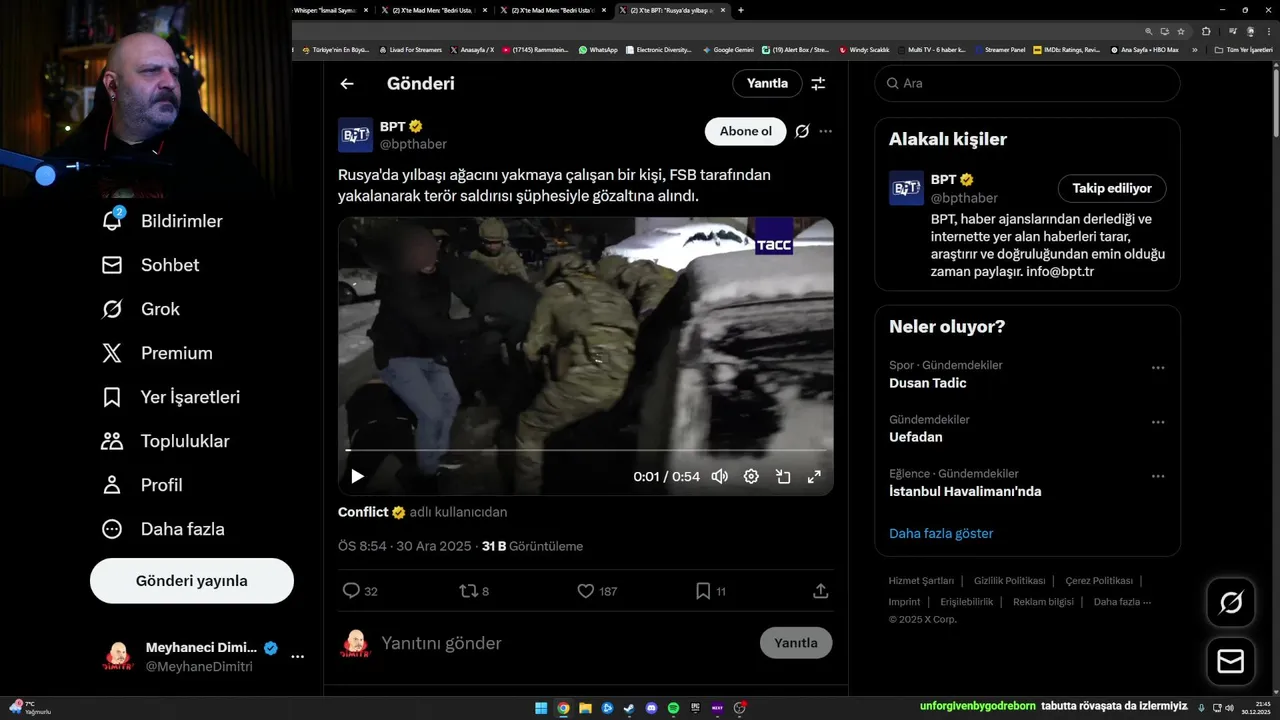
Task: Open account menu dots beside Meyhaneci Dimitri
Action: coord(297,657)
